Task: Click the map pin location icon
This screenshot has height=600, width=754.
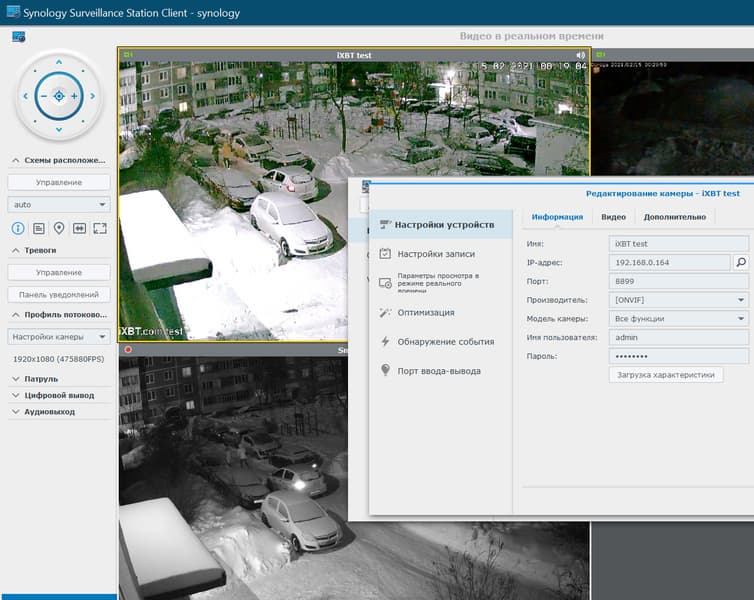Action: click(59, 228)
